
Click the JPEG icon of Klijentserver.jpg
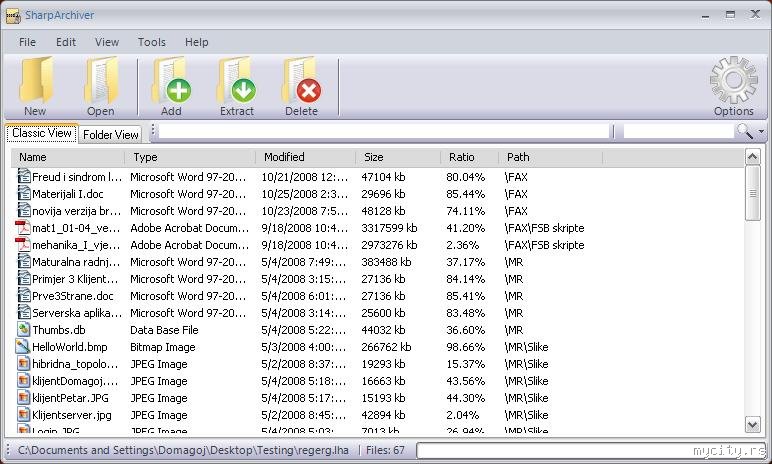24,415
